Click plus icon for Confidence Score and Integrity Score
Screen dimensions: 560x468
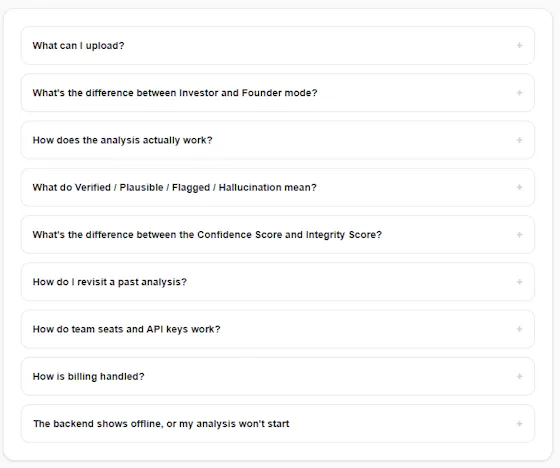tap(520, 234)
